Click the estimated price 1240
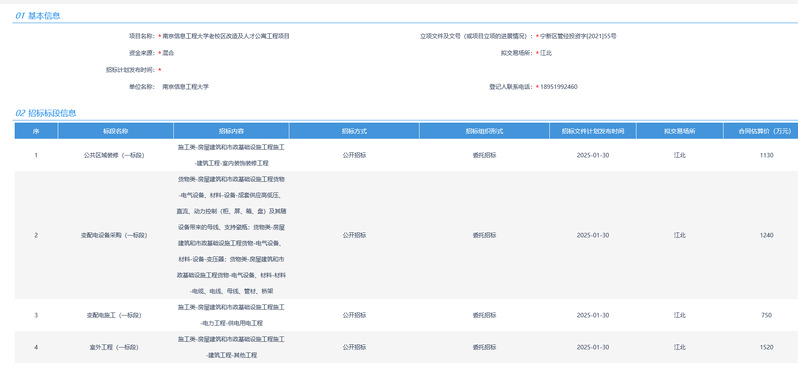This screenshot has width=798, height=368. [x=766, y=235]
